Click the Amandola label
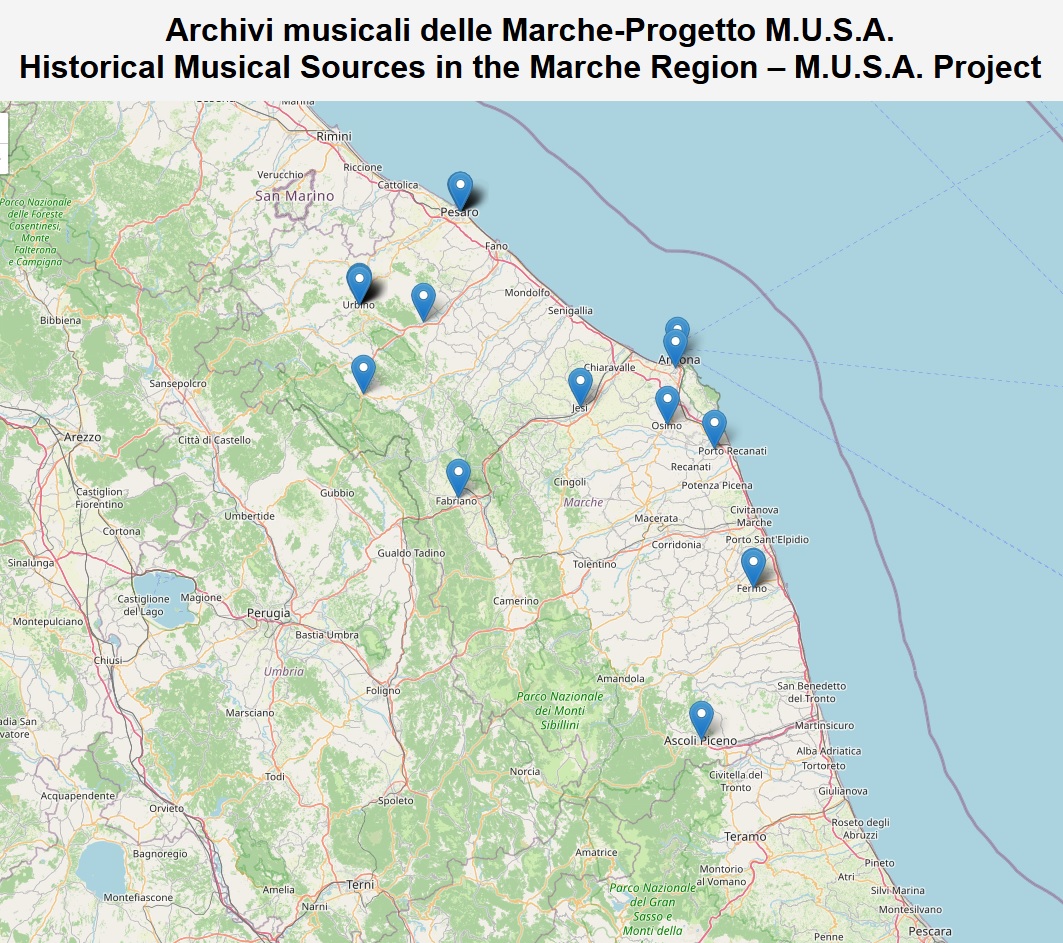The width and height of the screenshot is (1063, 943). pos(620,679)
